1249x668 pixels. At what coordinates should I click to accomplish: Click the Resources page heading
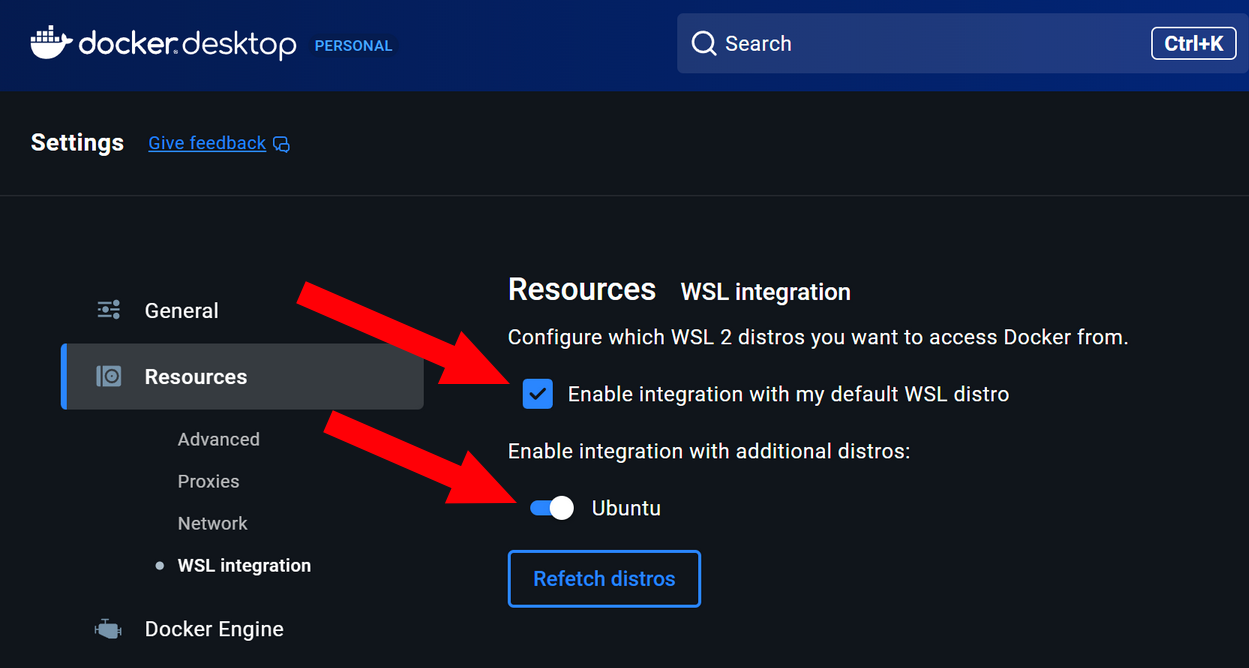[x=582, y=289]
